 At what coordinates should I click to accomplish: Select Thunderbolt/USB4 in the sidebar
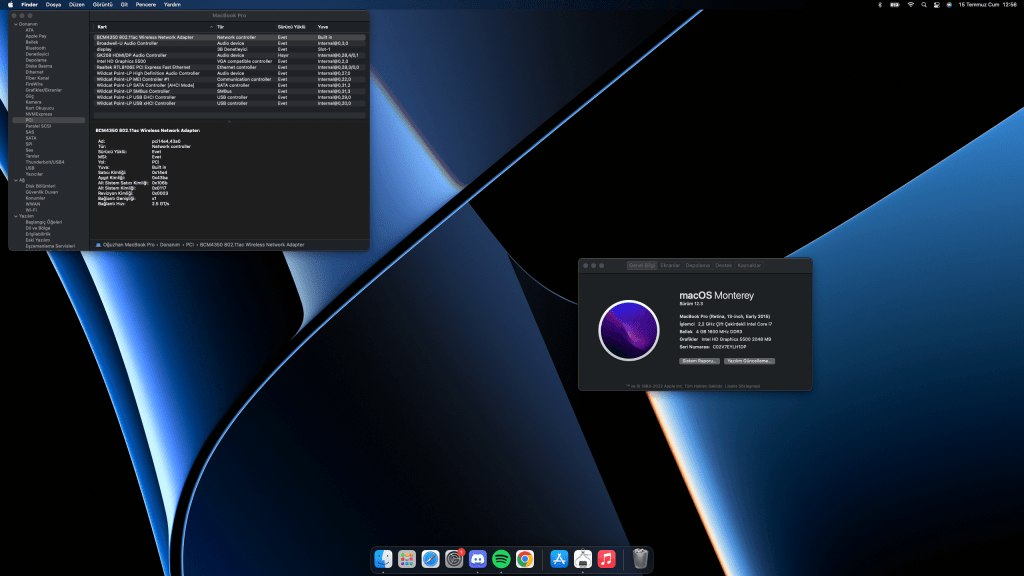(45, 162)
